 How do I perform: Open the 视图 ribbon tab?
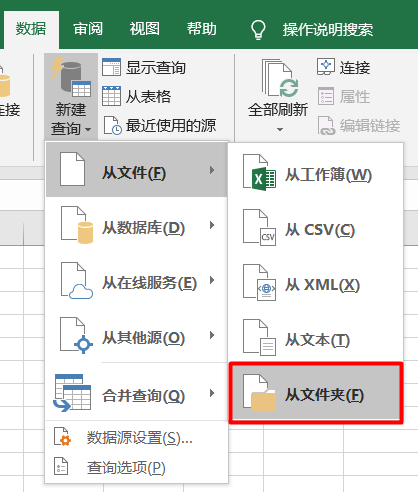(x=145, y=29)
